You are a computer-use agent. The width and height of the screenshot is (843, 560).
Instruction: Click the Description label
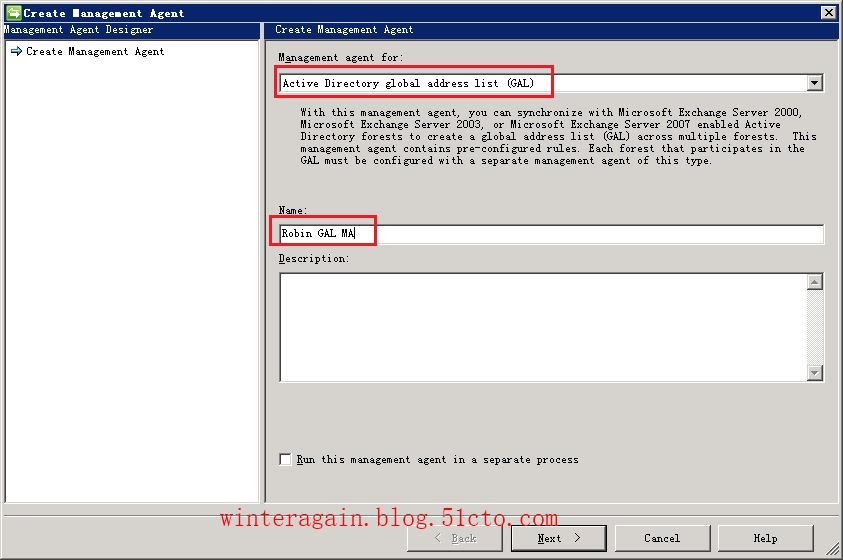click(x=313, y=259)
